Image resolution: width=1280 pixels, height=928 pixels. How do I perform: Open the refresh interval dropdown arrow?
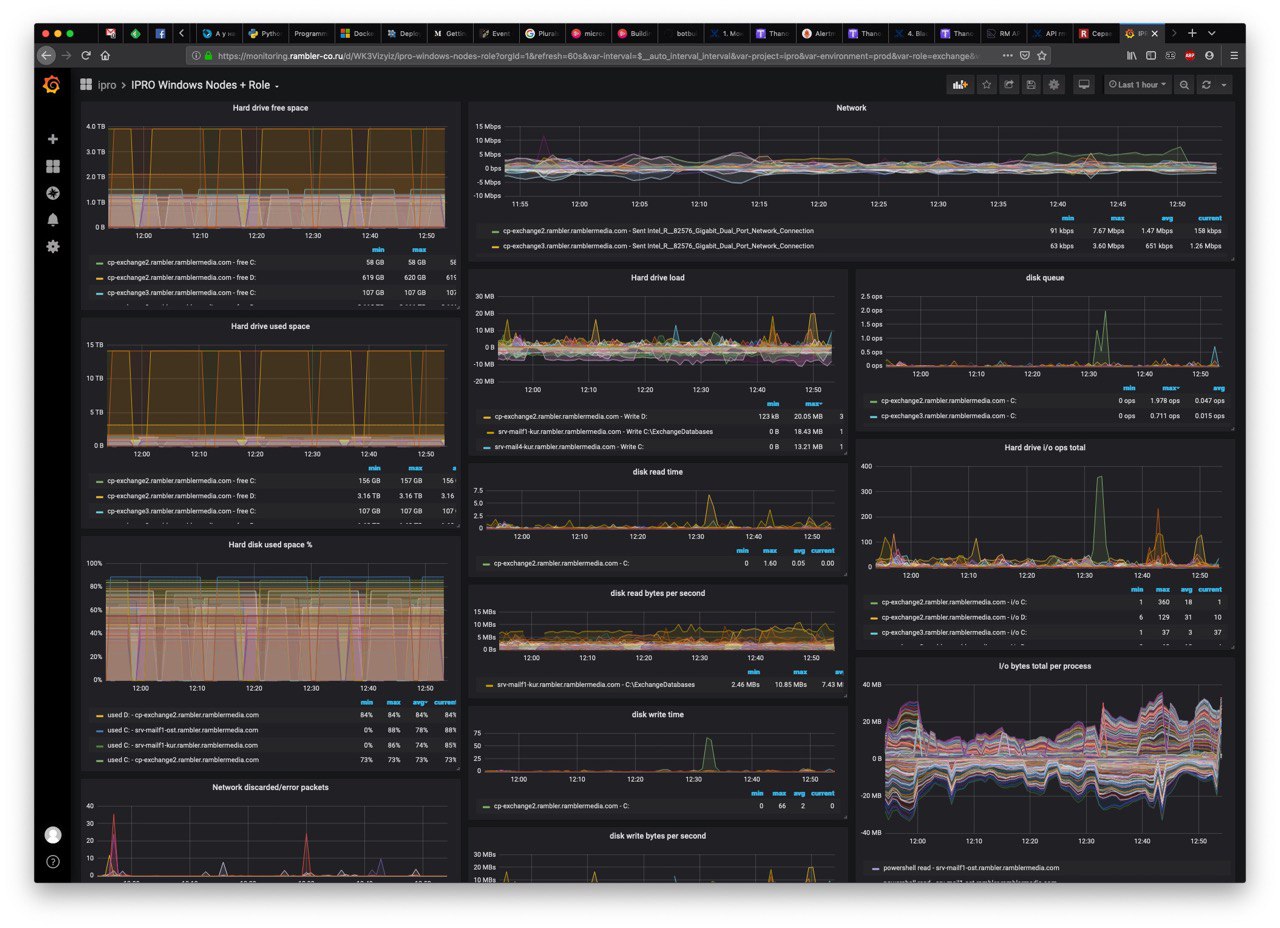pos(1223,85)
